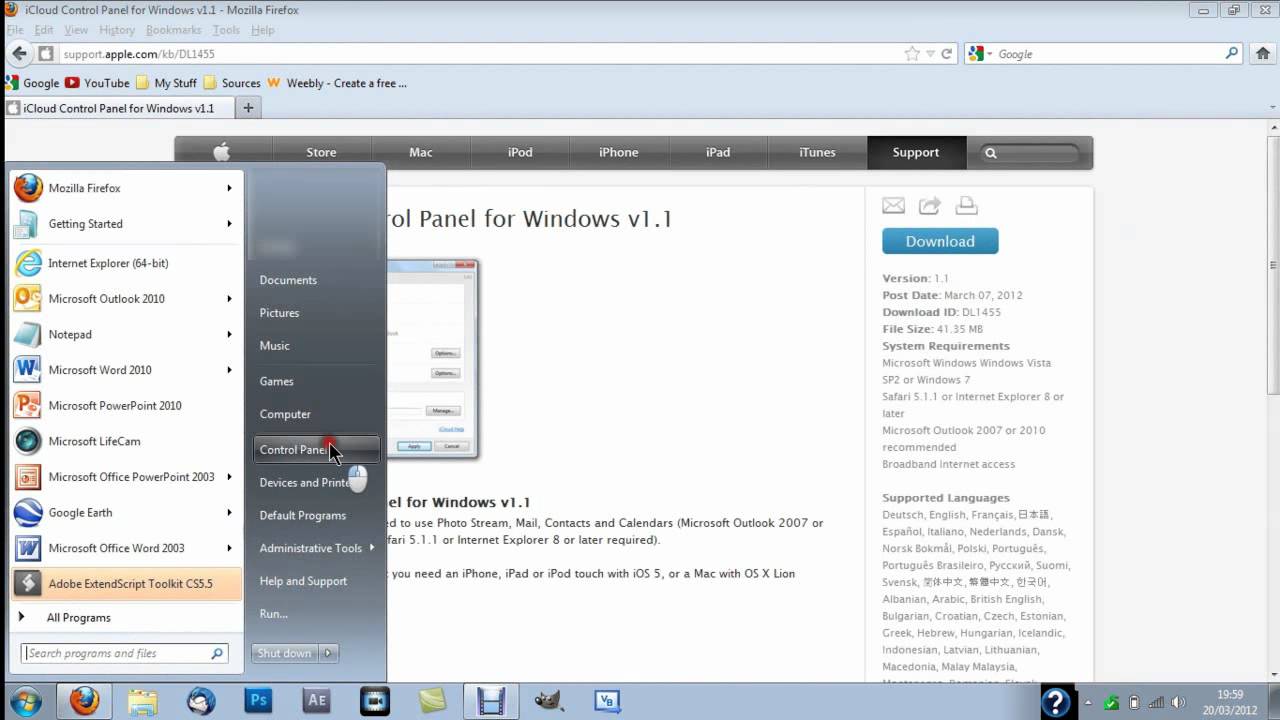1280x720 pixels.
Task: Click the address bar showing support.apple.com
Action: pyautogui.click(x=478, y=54)
